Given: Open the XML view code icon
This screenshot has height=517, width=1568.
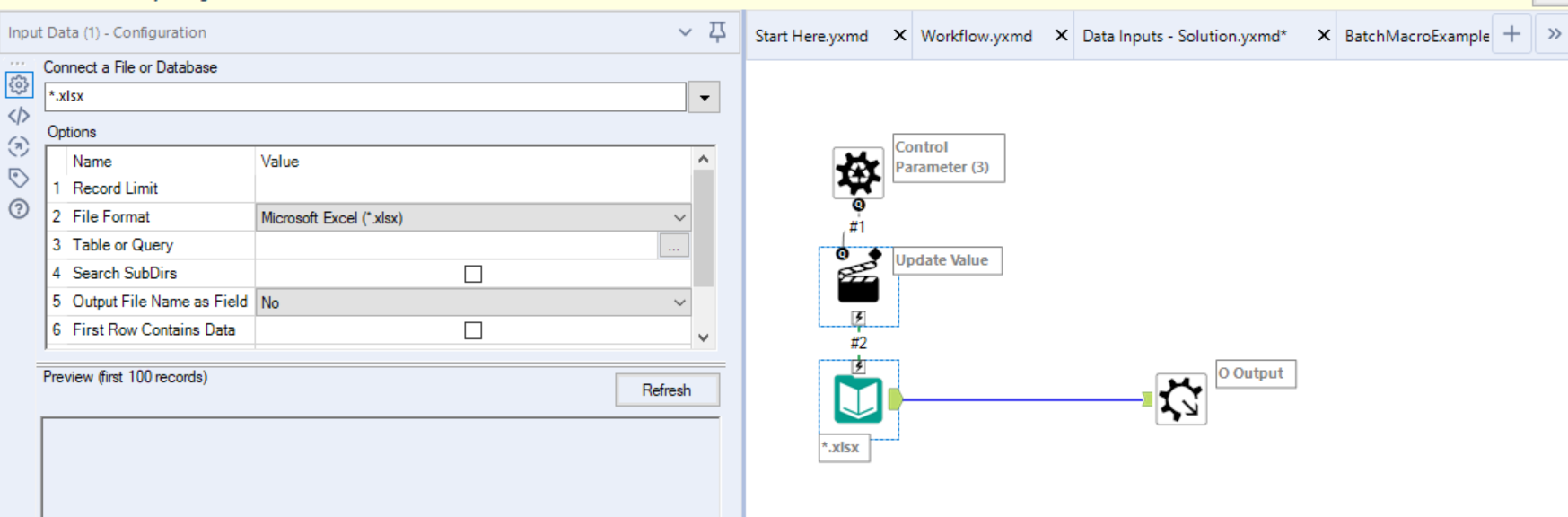Looking at the screenshot, I should click(19, 116).
